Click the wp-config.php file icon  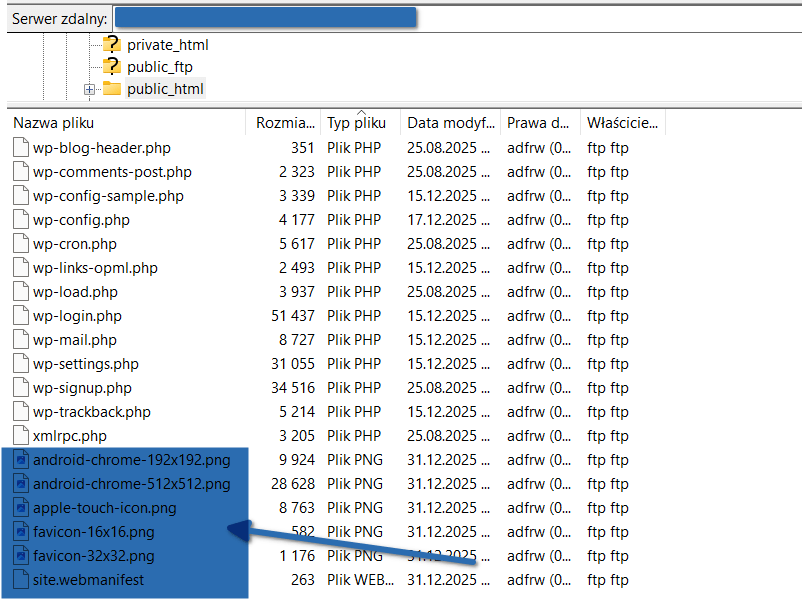coord(21,220)
